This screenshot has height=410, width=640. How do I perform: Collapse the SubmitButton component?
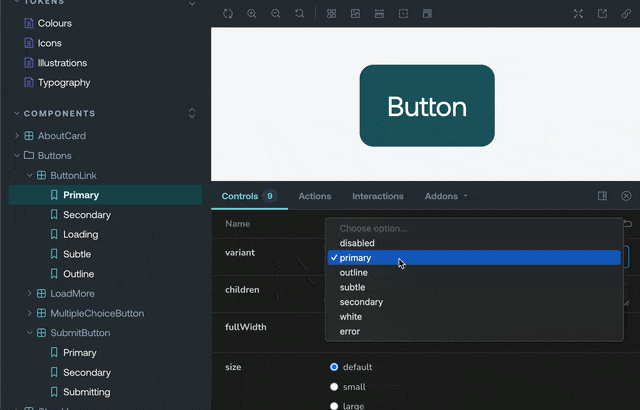(x=29, y=332)
